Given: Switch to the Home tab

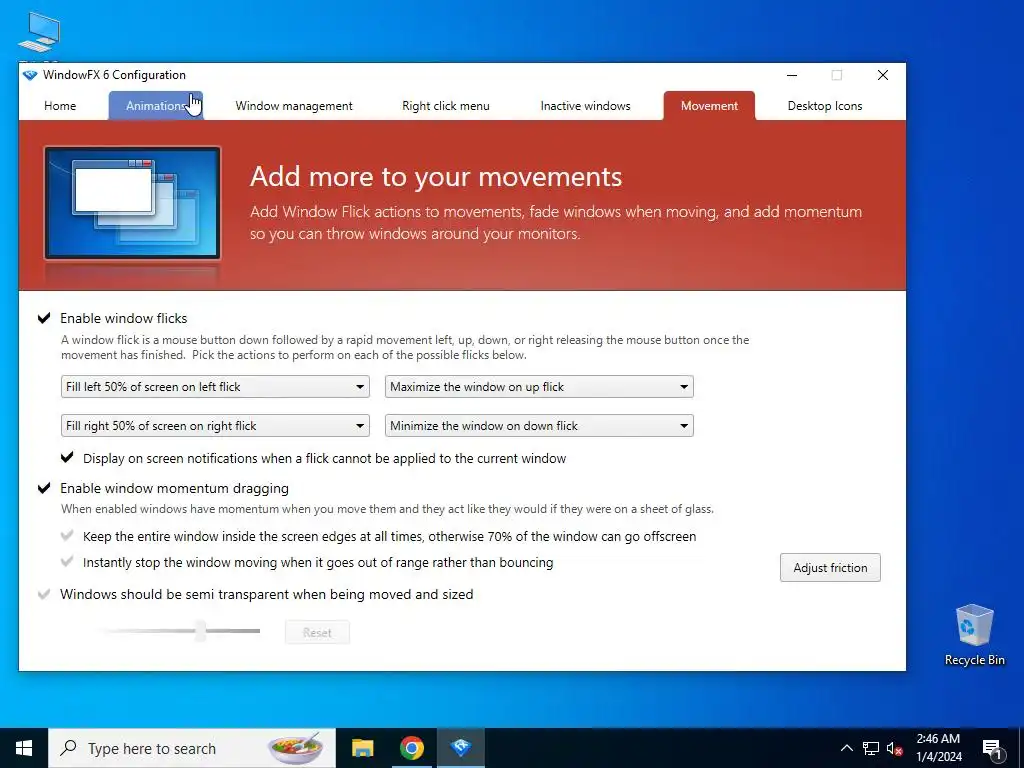Looking at the screenshot, I should pyautogui.click(x=60, y=106).
